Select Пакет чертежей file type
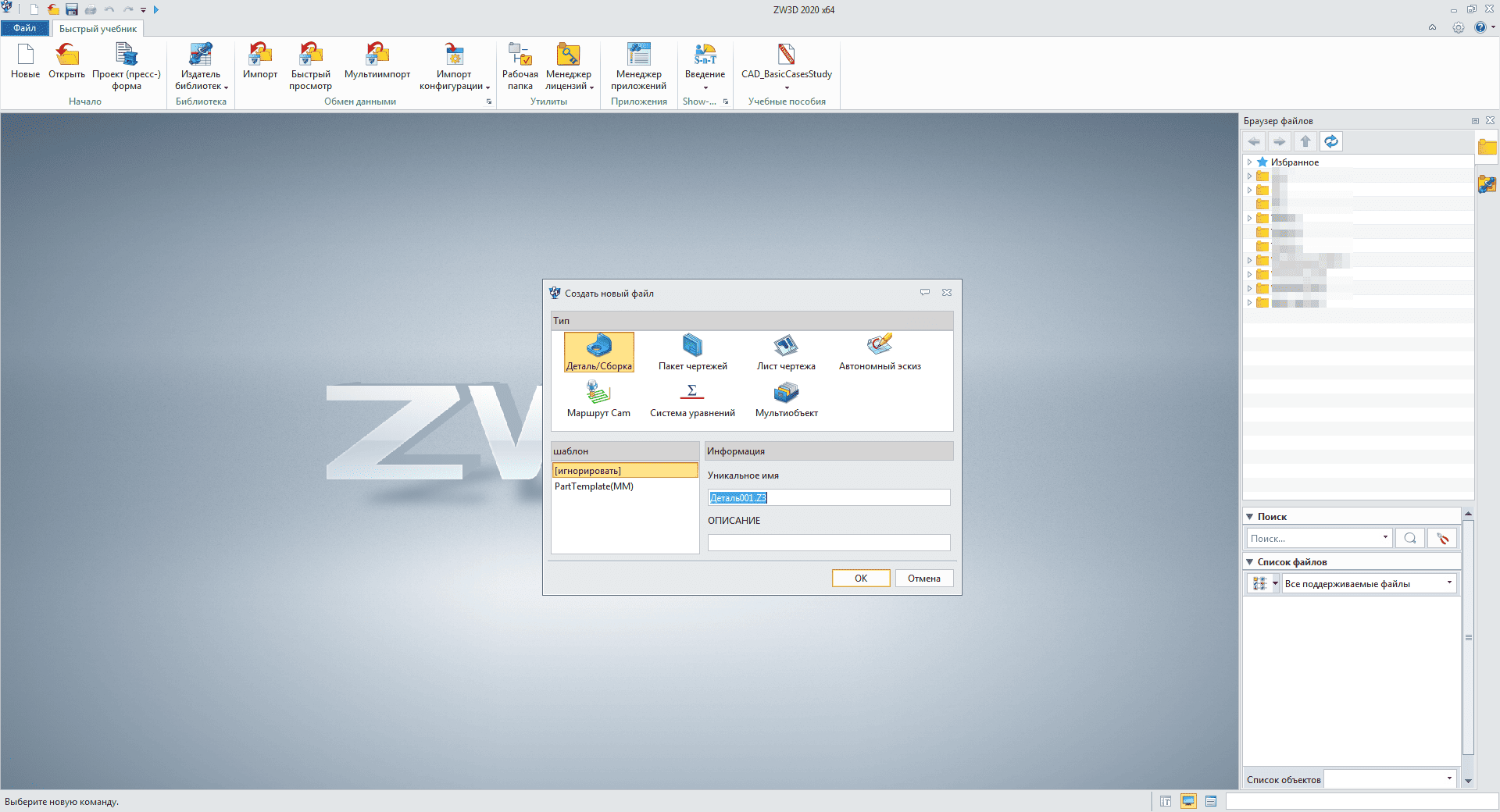The width and height of the screenshot is (1500, 812). click(692, 352)
